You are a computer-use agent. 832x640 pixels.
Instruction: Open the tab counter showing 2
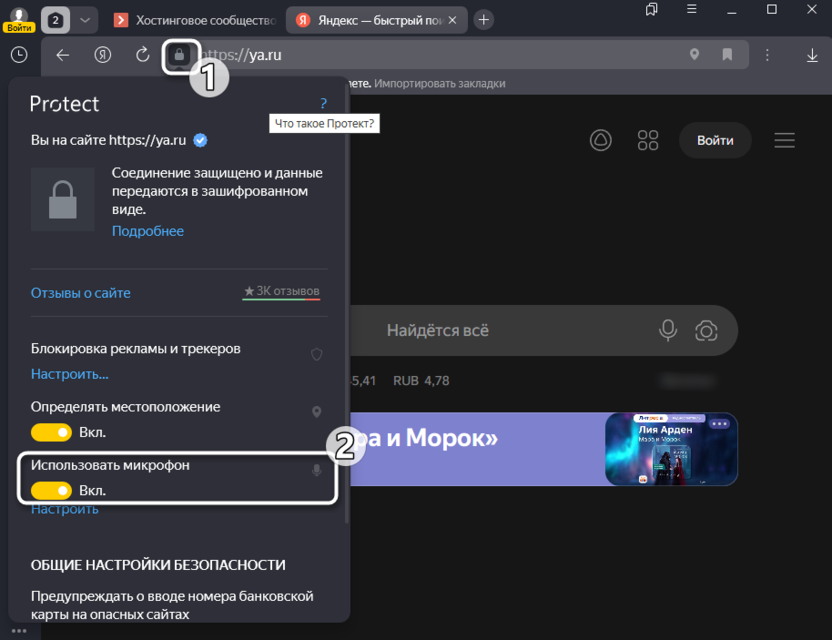[x=55, y=20]
